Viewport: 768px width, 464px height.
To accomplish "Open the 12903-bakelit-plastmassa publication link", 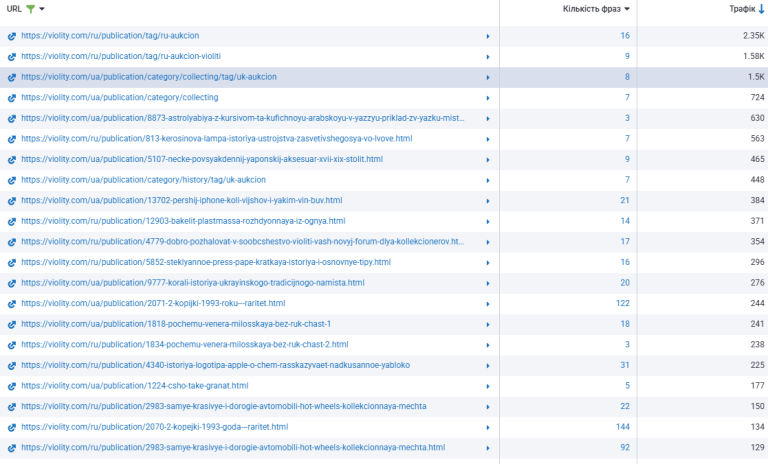I will pos(183,220).
